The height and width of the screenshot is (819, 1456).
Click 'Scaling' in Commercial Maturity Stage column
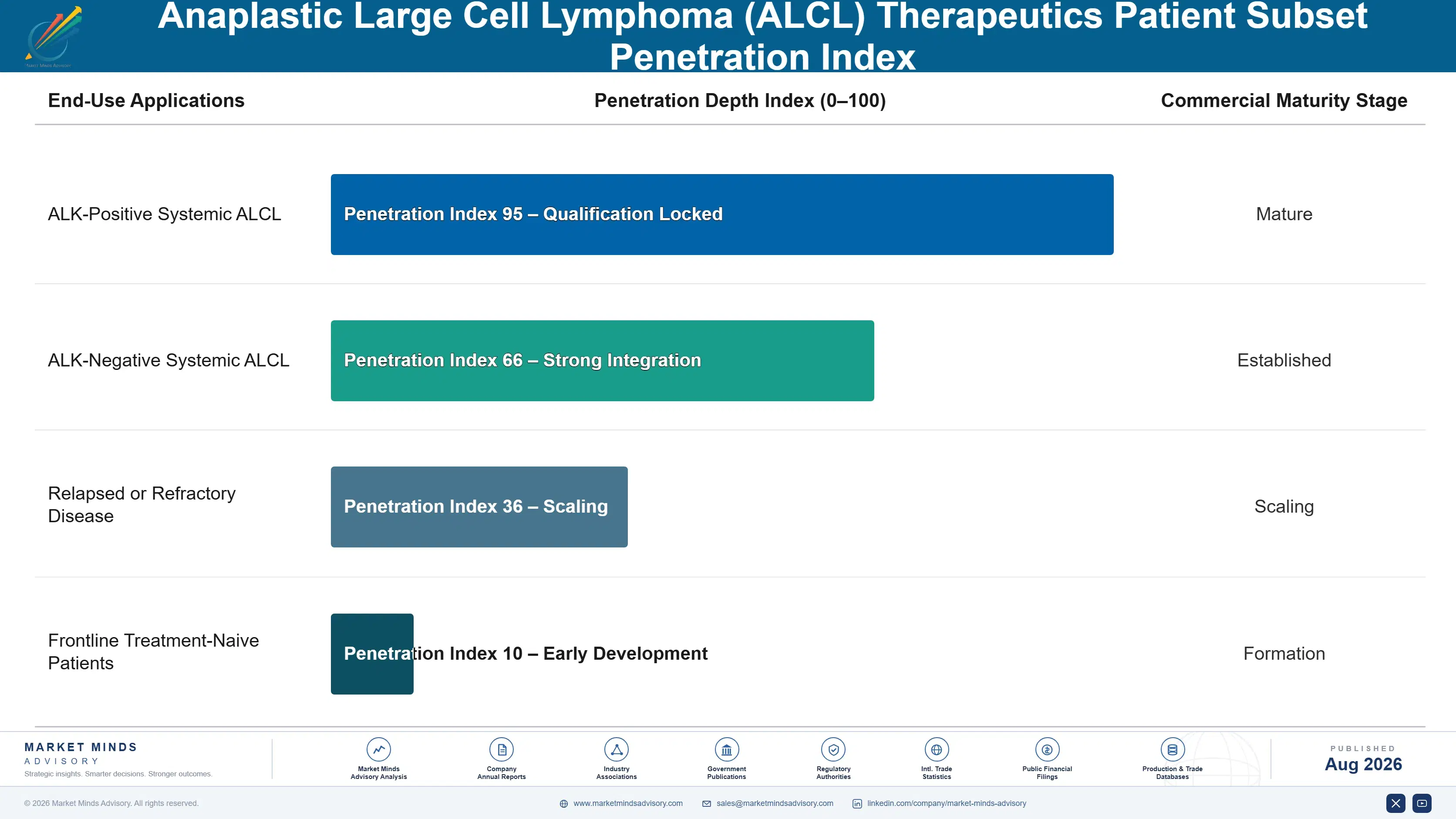tap(1284, 507)
